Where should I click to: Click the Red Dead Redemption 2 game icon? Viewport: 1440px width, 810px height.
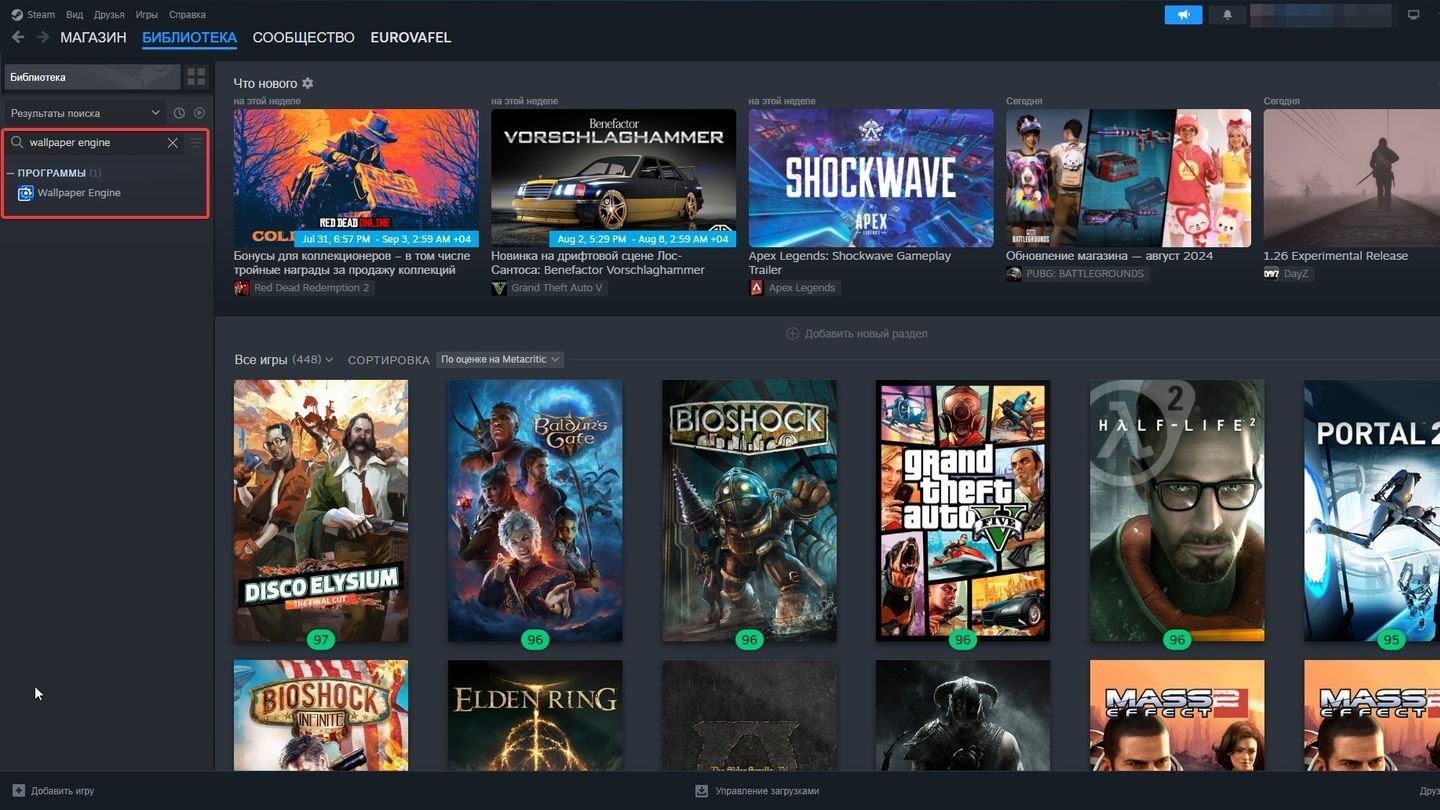(241, 288)
